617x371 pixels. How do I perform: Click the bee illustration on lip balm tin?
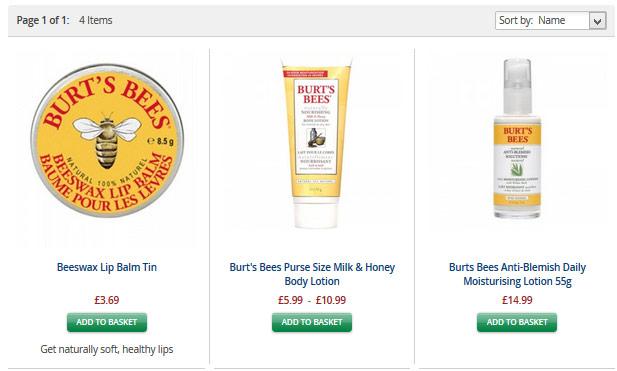coord(107,140)
